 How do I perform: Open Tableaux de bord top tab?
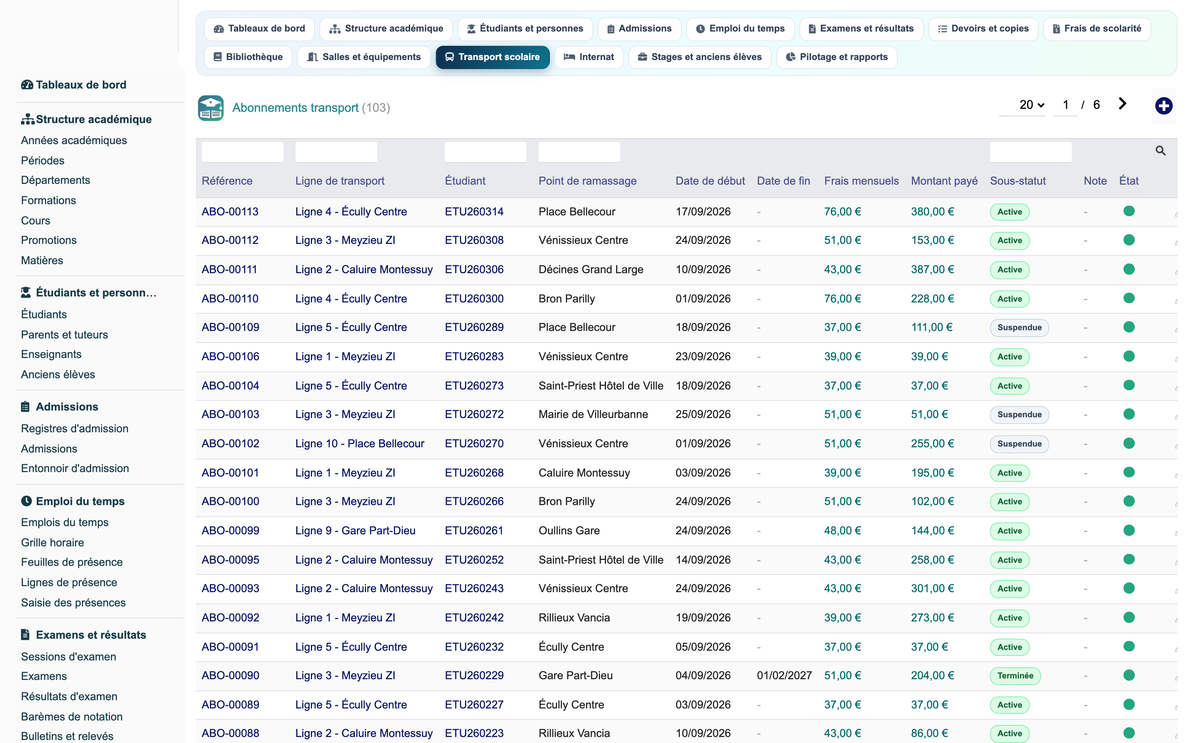coord(260,29)
